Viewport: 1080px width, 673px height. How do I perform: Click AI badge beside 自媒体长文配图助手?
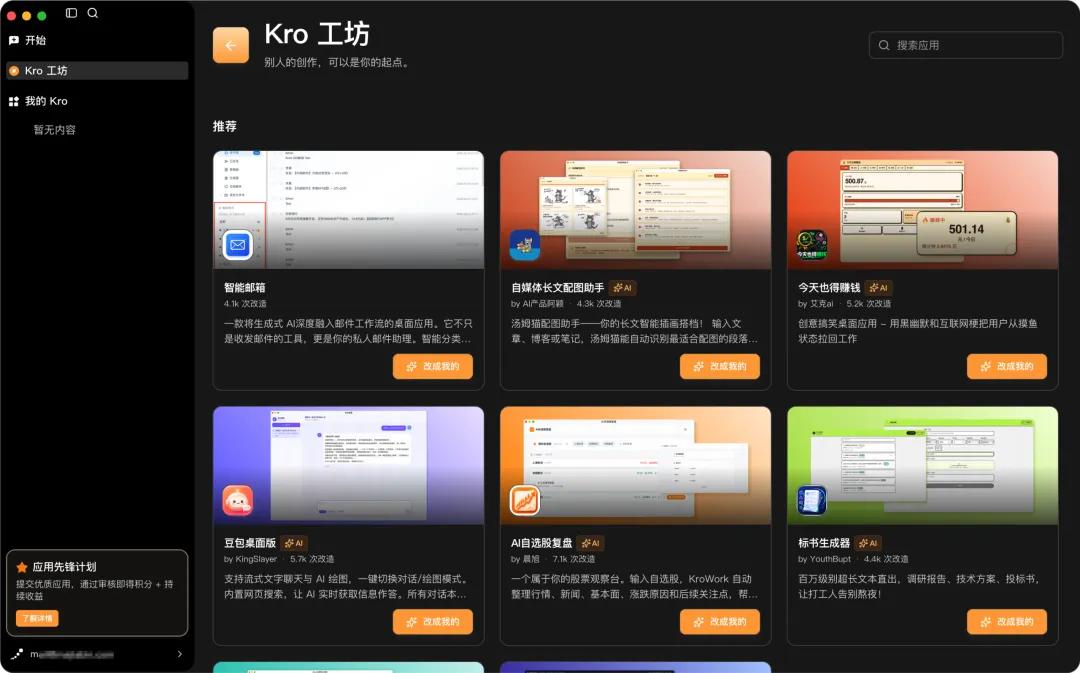point(623,288)
